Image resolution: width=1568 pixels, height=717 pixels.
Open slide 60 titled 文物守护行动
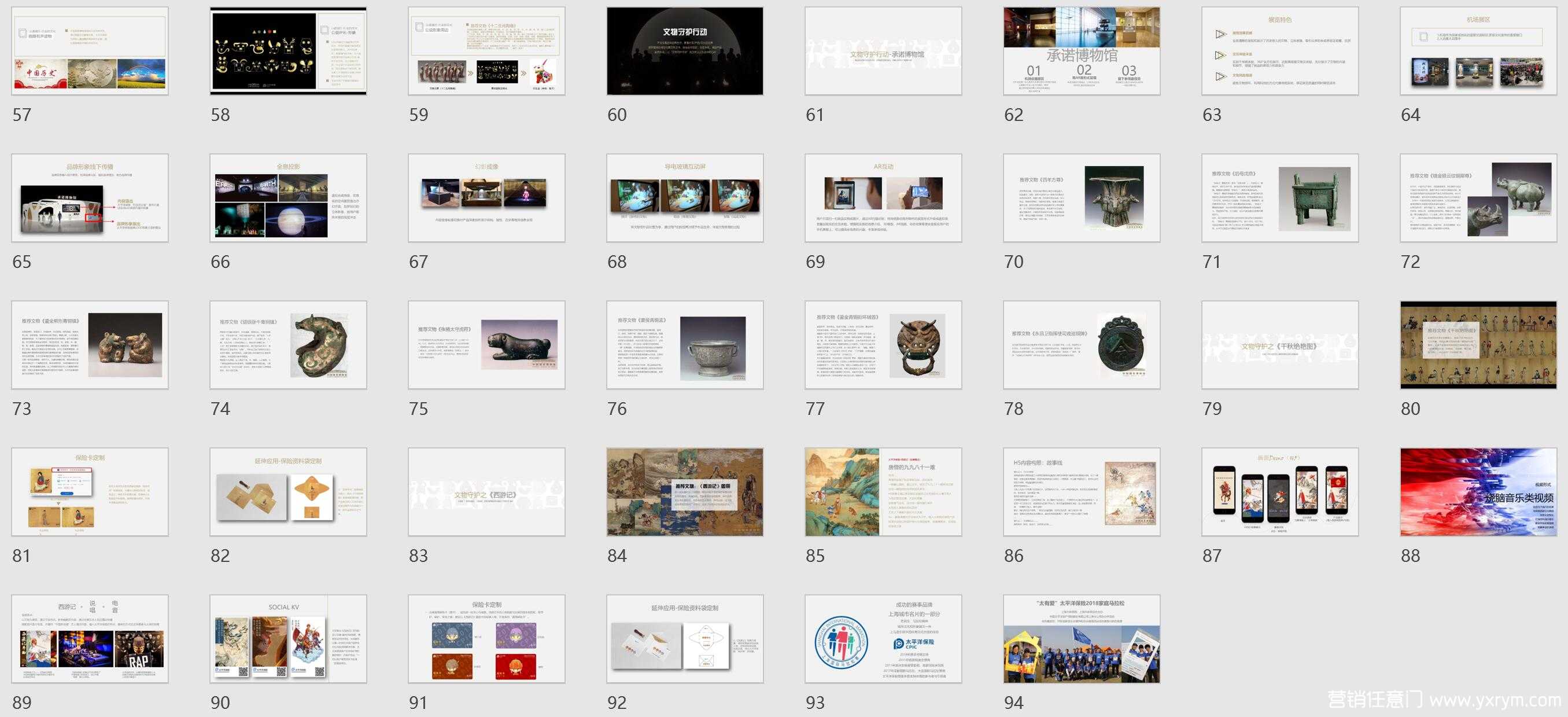685,51
